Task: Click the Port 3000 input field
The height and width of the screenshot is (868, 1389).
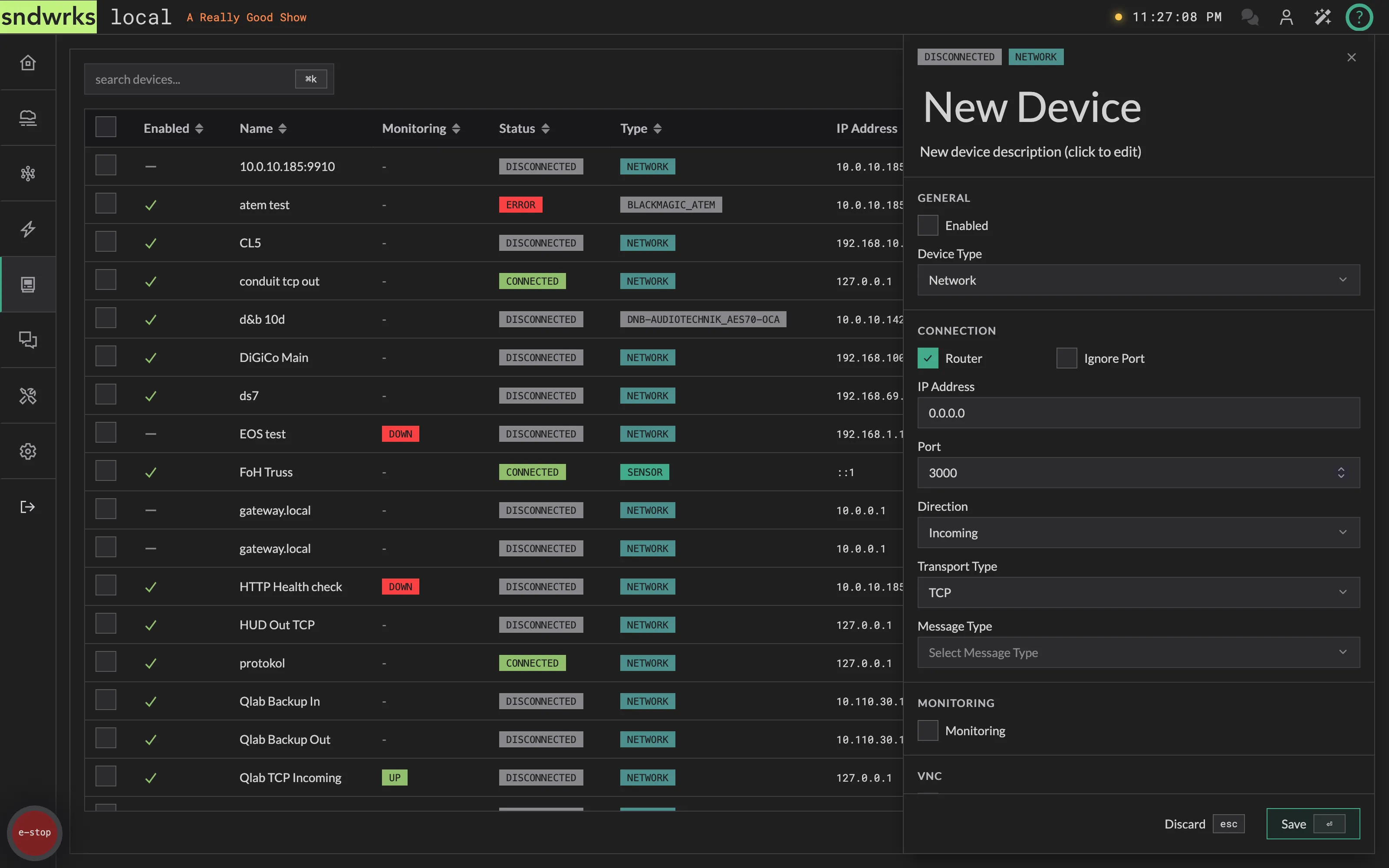Action: click(1138, 473)
